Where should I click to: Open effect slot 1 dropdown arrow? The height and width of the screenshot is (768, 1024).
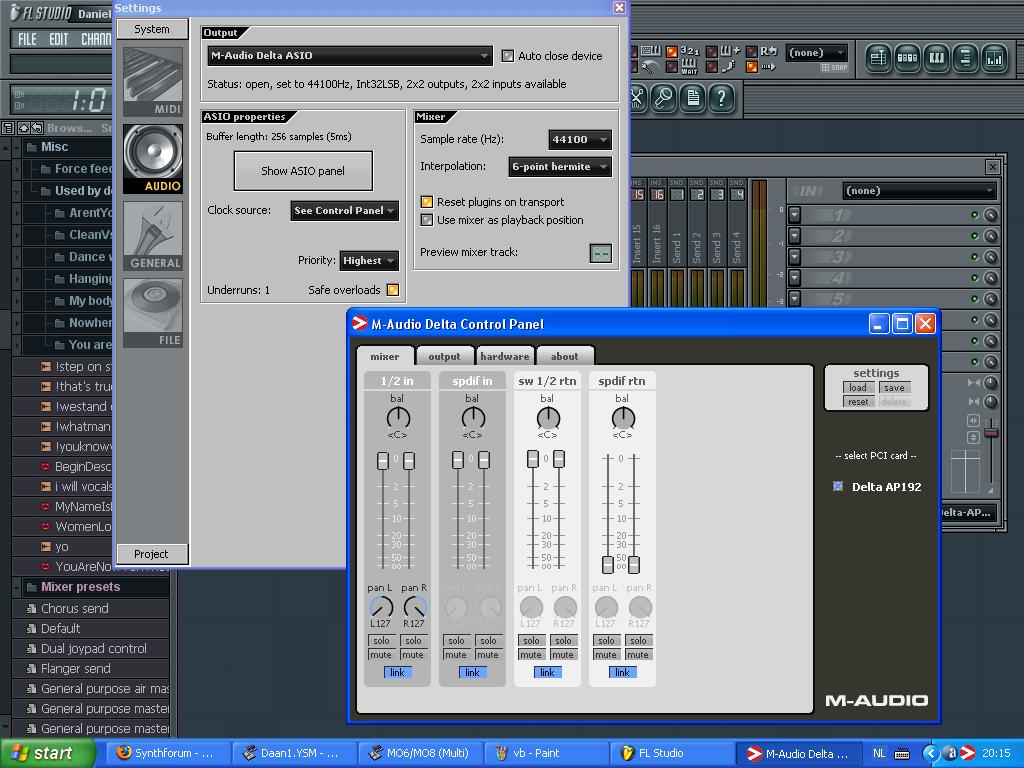point(795,215)
